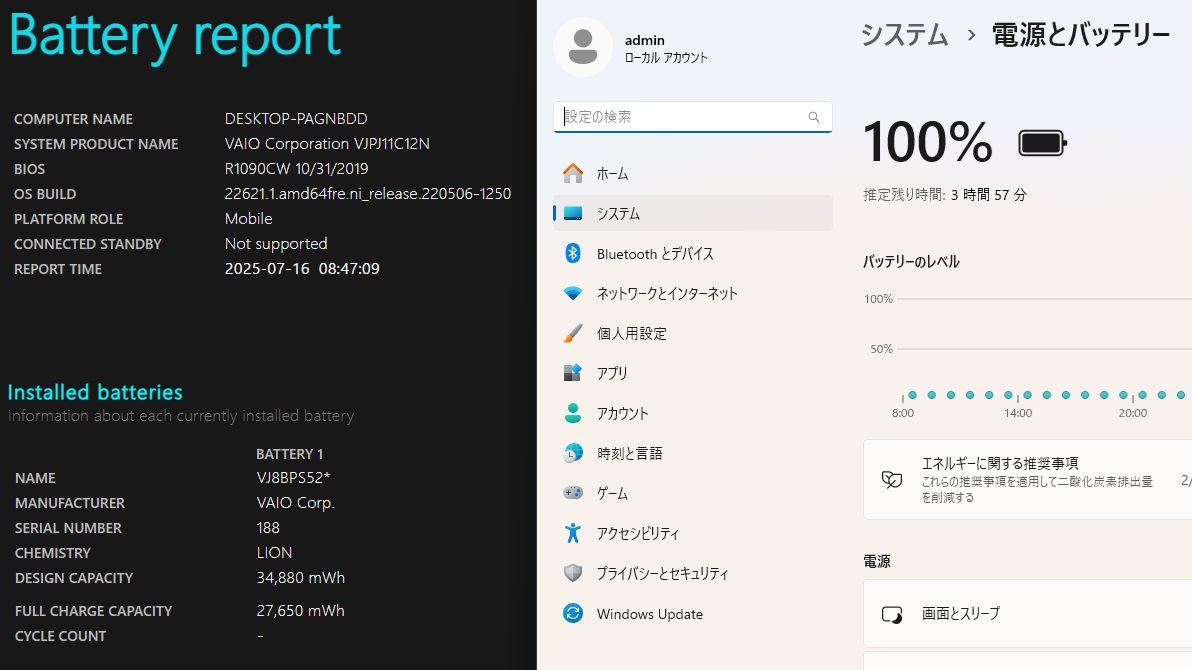Open アクセシビリティ settings
Screen dimensions: 1192x670
pyautogui.click(x=693, y=533)
